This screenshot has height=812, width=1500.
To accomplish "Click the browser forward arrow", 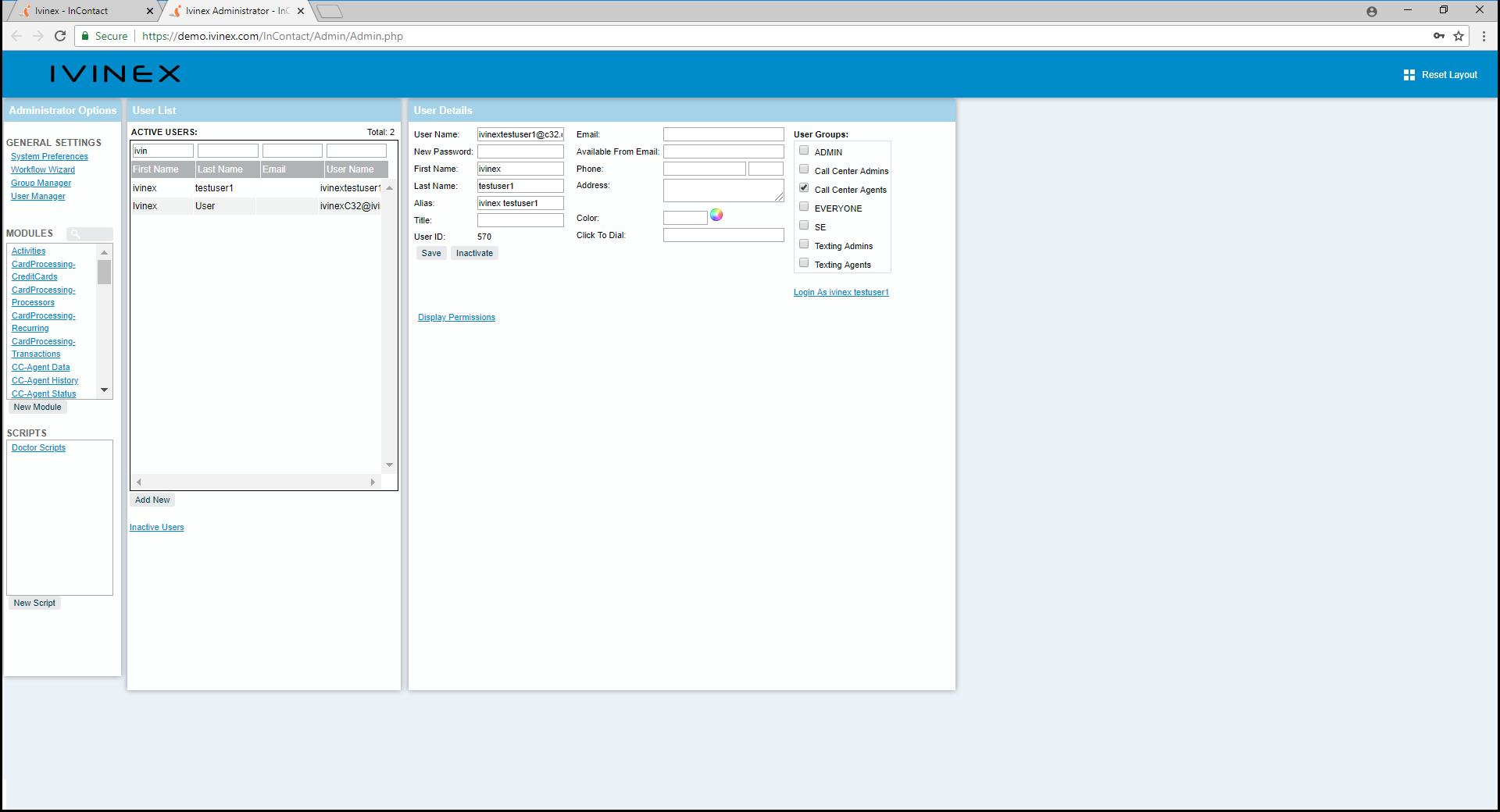I will 38,36.
